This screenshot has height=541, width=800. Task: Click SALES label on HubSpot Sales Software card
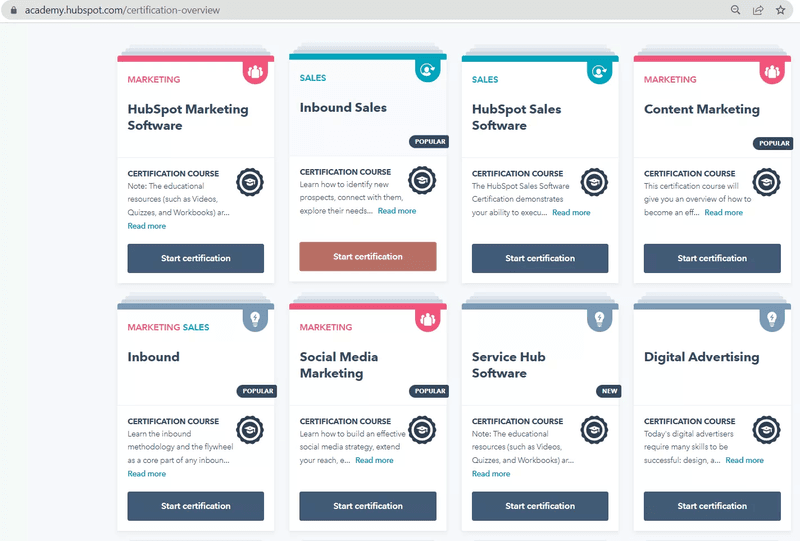[x=485, y=80]
